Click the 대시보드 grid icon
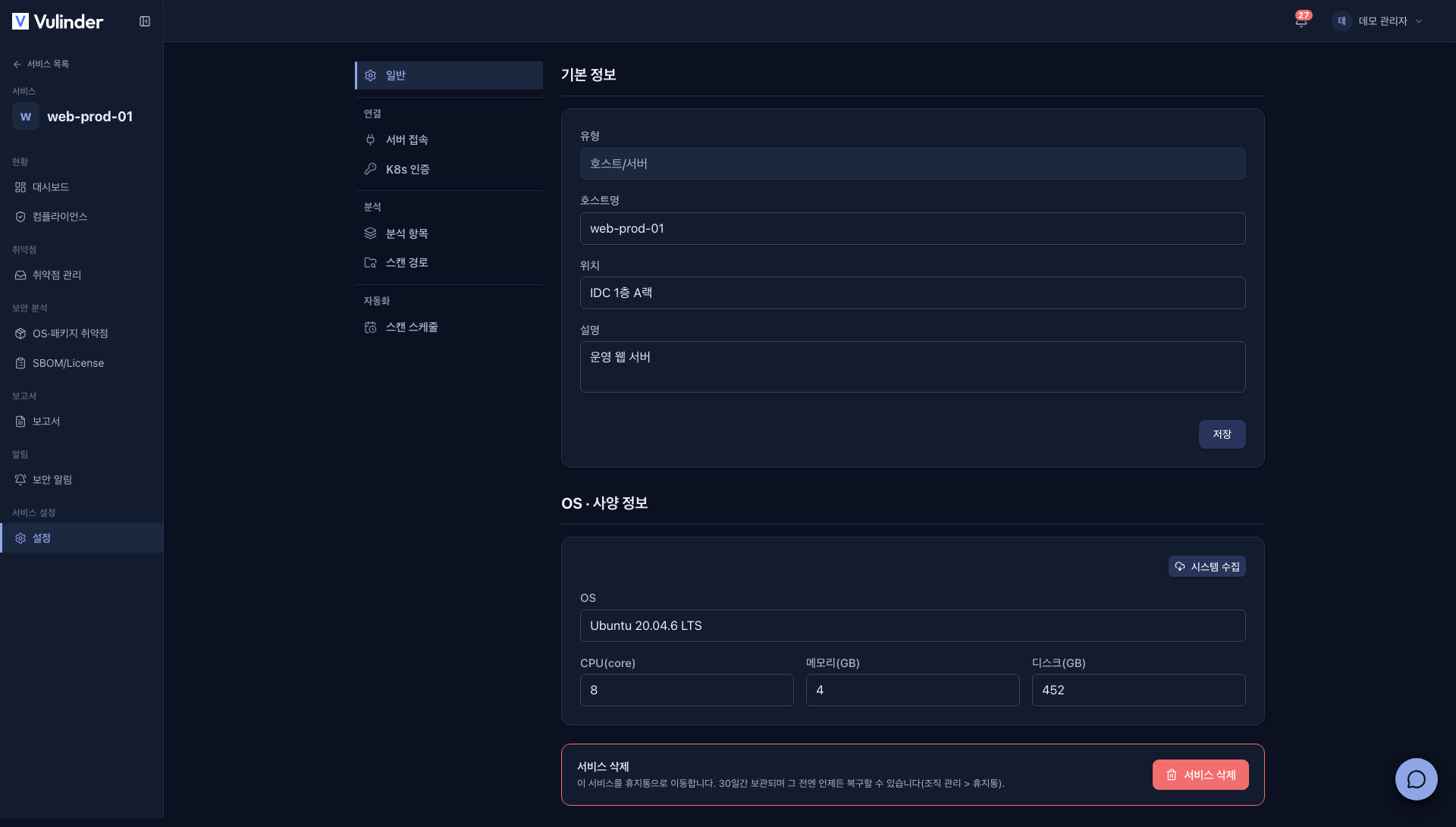 coord(20,187)
